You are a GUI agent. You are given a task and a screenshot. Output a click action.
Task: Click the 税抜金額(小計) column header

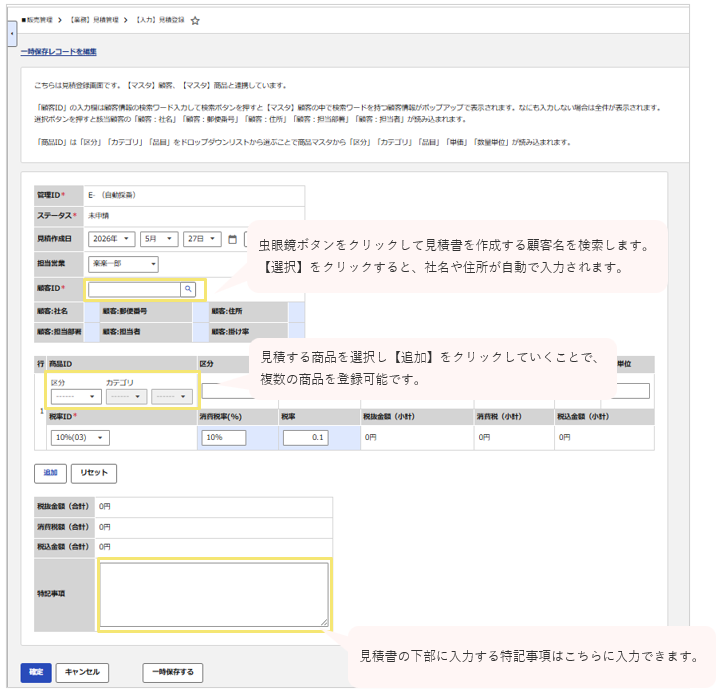tap(417, 417)
